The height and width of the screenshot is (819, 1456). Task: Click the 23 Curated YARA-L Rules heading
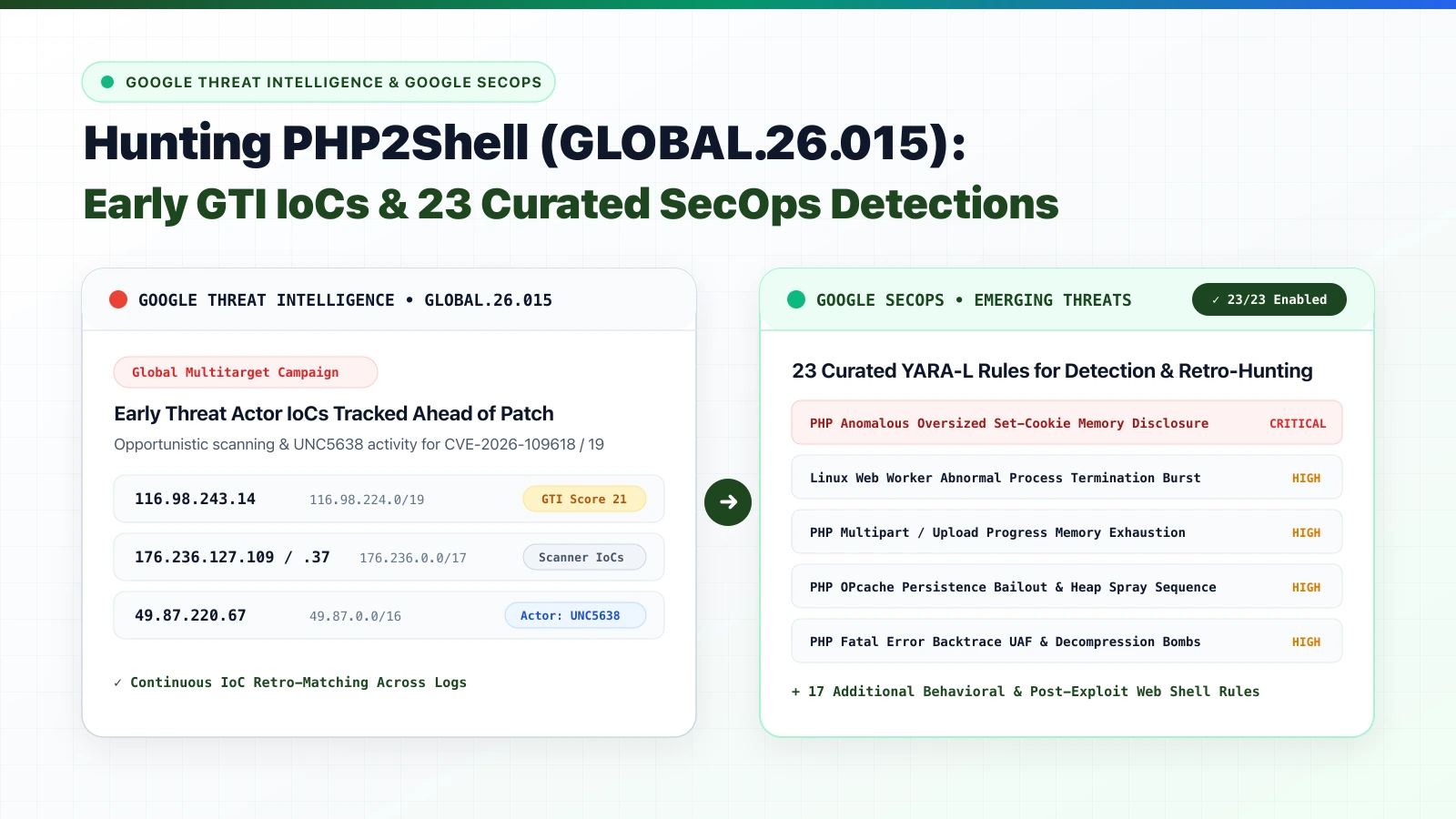tap(1052, 371)
